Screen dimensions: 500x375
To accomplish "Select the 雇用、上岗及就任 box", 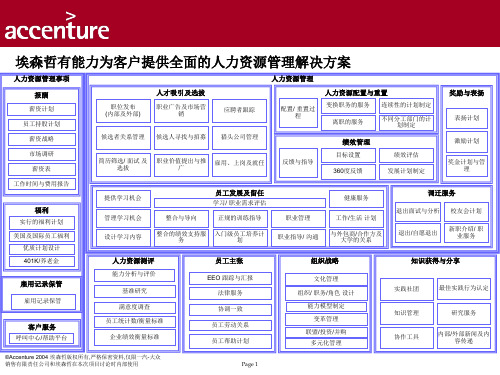I will pyautogui.click(x=239, y=164).
